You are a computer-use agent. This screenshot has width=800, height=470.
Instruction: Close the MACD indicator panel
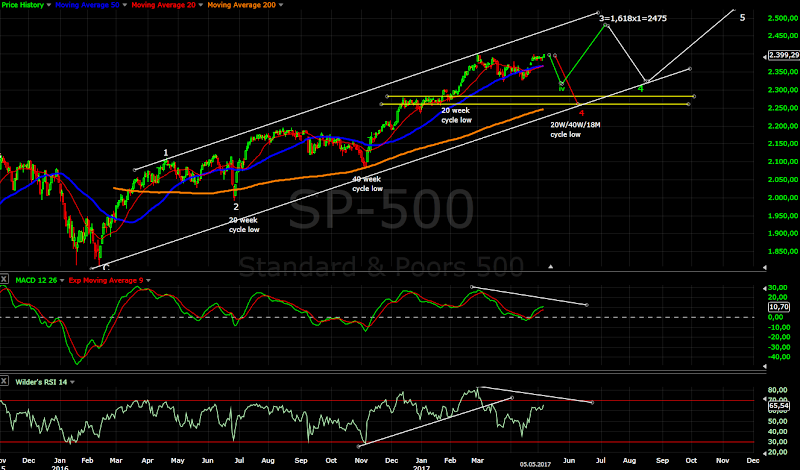coord(4,279)
